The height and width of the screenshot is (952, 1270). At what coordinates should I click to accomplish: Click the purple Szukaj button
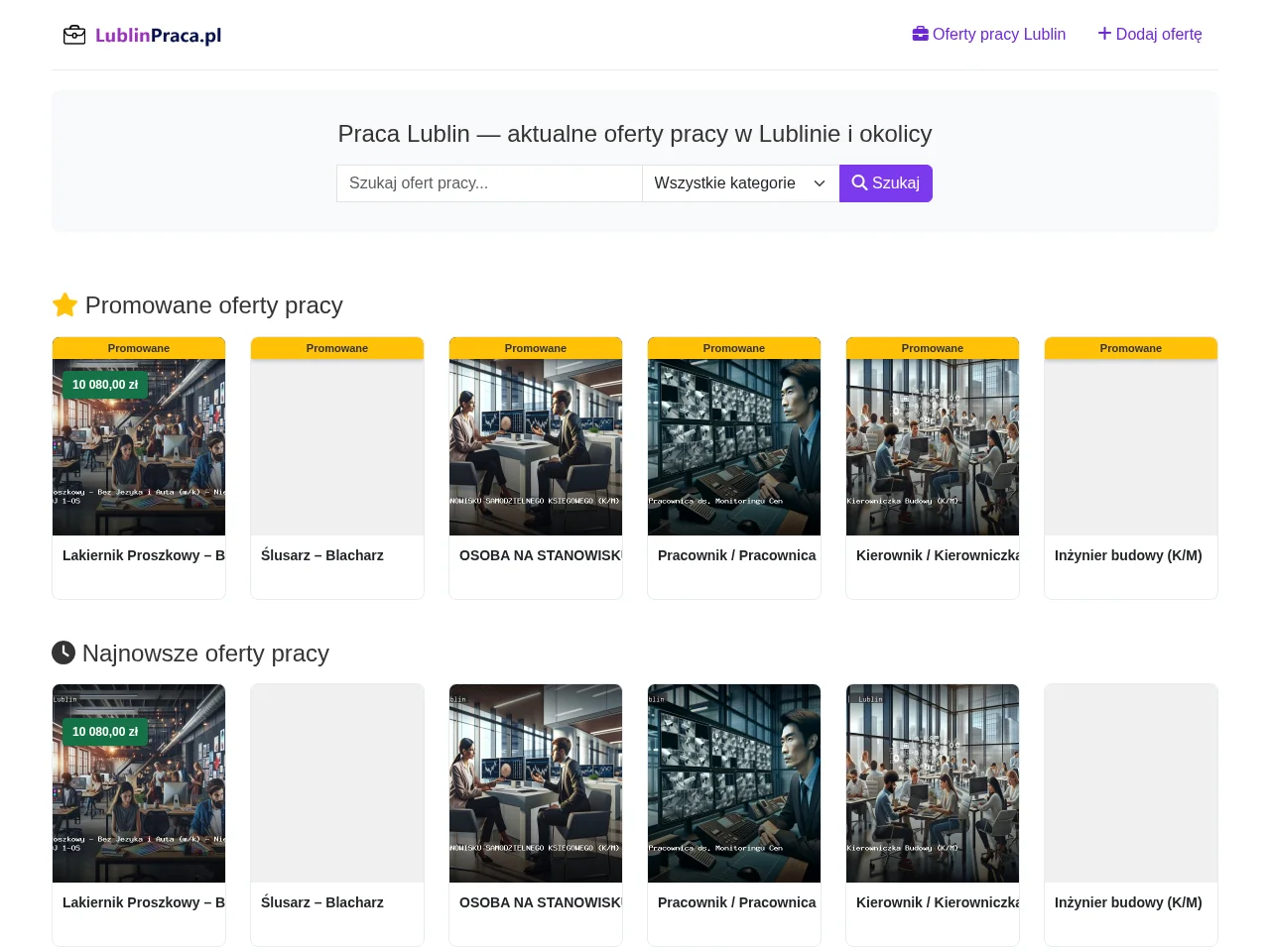point(886,183)
